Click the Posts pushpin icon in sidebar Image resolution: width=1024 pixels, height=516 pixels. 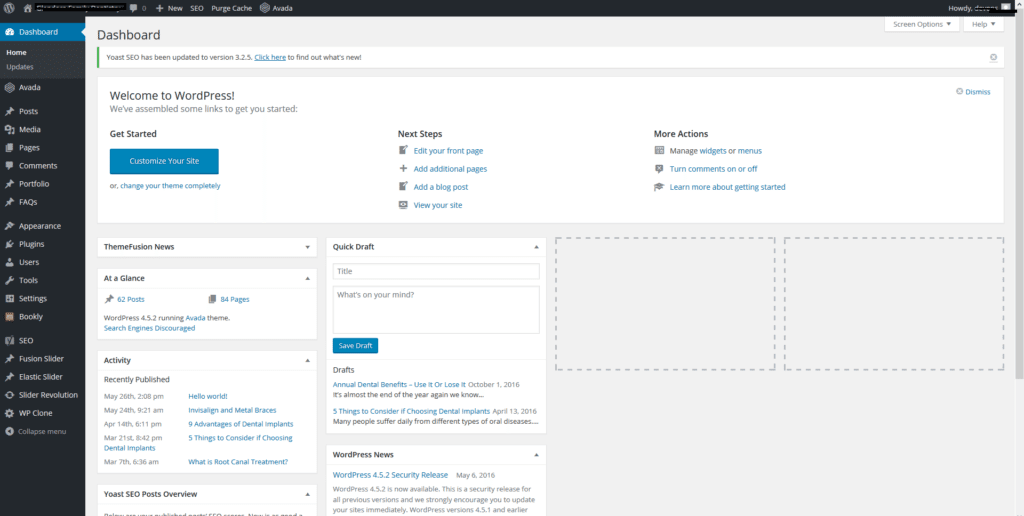click(x=9, y=112)
